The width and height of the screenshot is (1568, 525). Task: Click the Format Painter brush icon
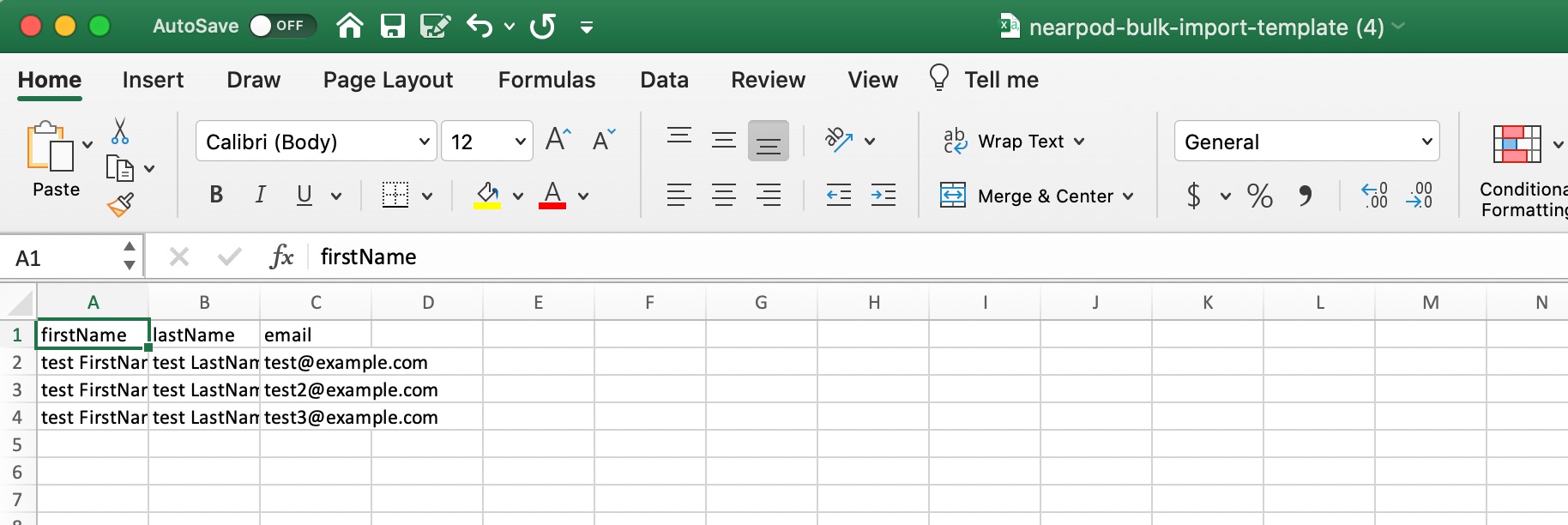(120, 204)
